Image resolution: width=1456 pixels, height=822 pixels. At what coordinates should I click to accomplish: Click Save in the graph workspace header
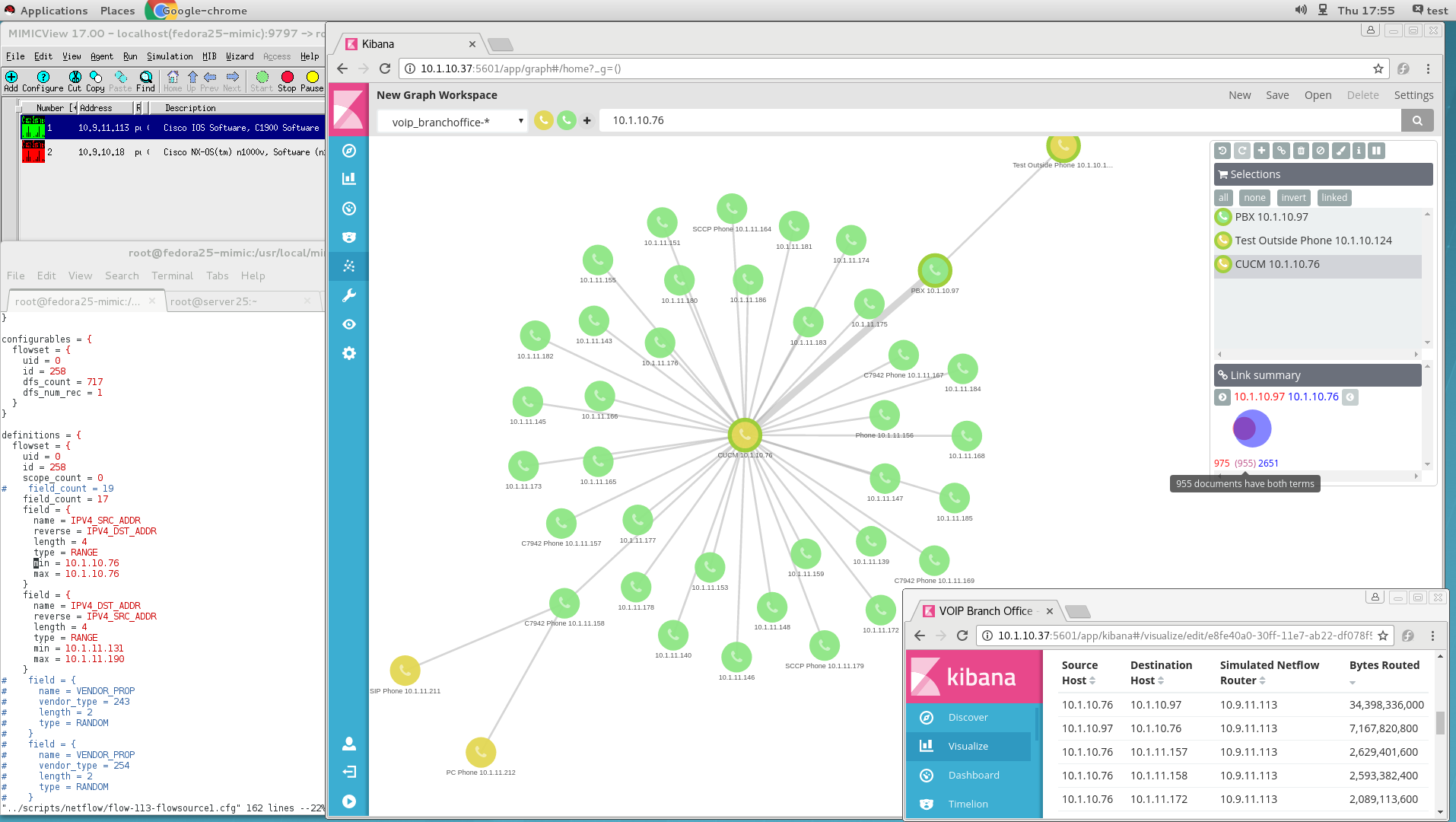(x=1277, y=95)
